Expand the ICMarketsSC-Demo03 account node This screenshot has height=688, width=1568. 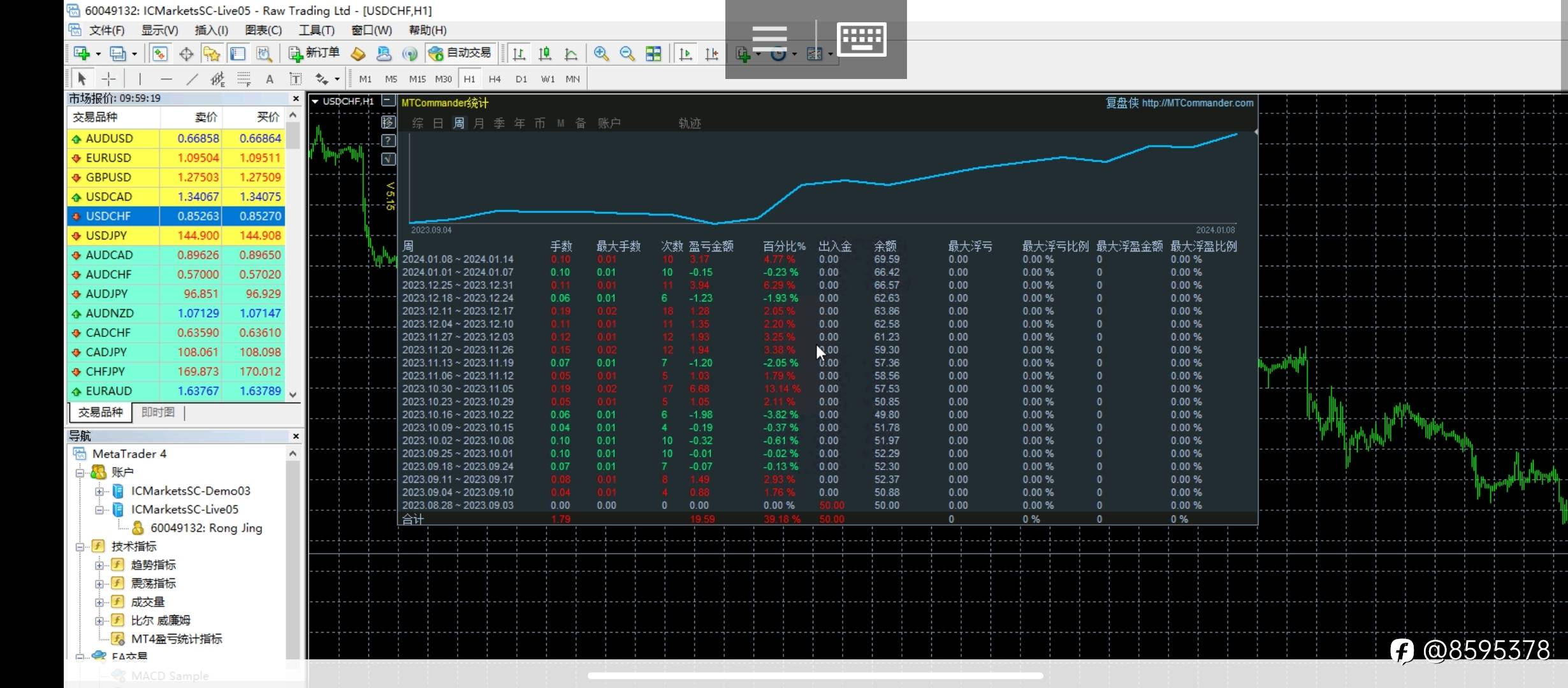[x=99, y=491]
